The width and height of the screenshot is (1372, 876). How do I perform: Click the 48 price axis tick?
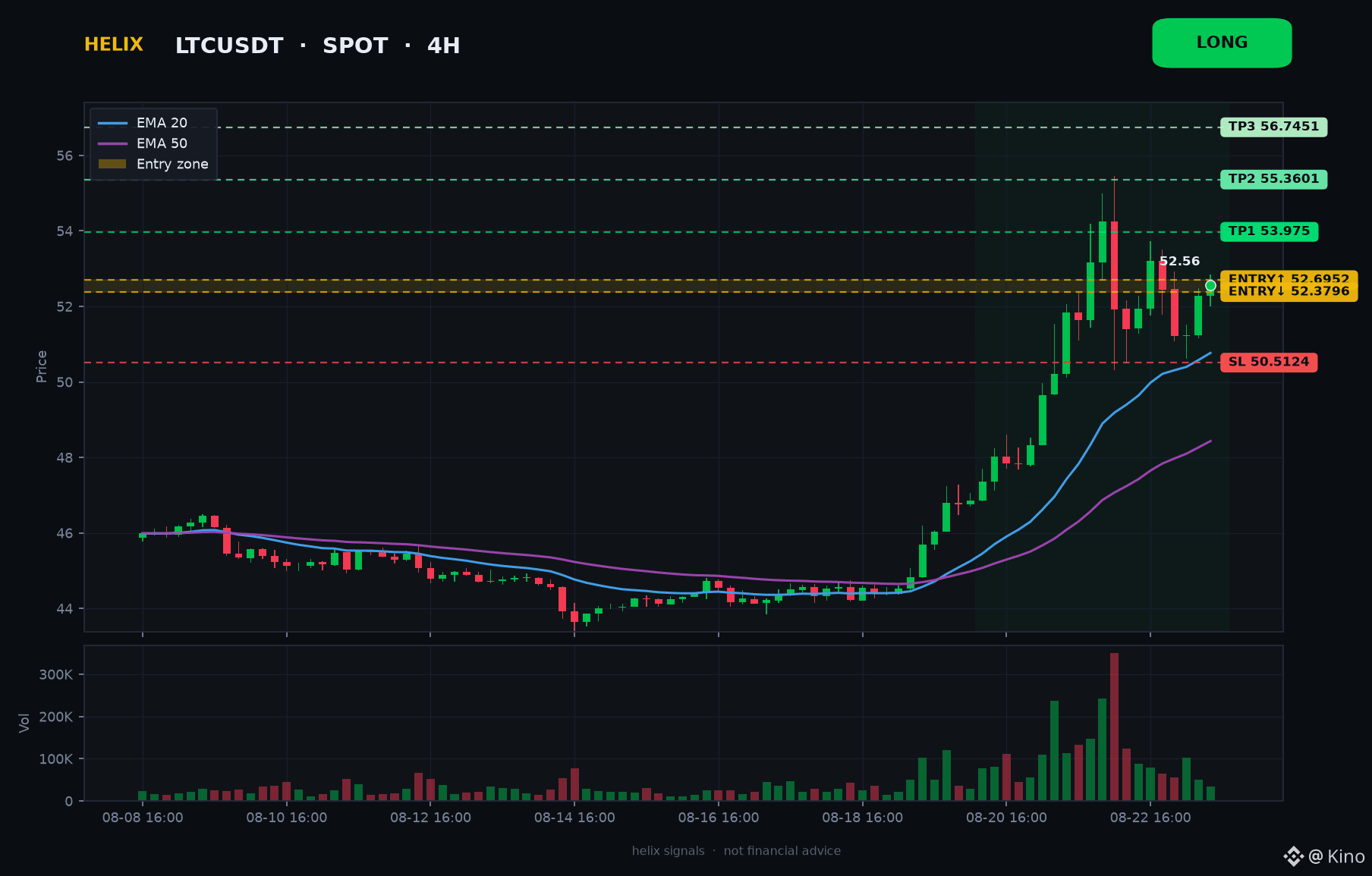(x=65, y=457)
